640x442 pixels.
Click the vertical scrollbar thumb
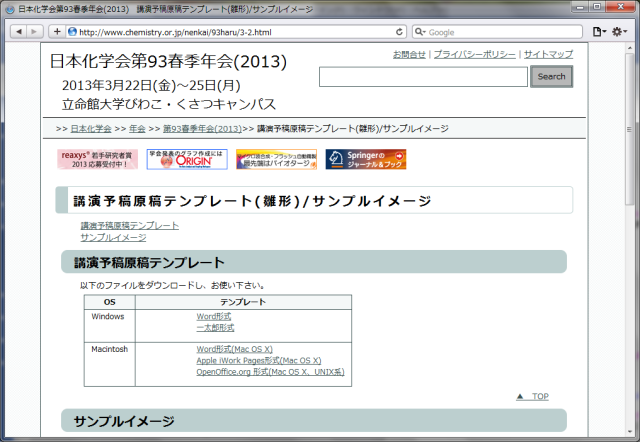point(629,129)
